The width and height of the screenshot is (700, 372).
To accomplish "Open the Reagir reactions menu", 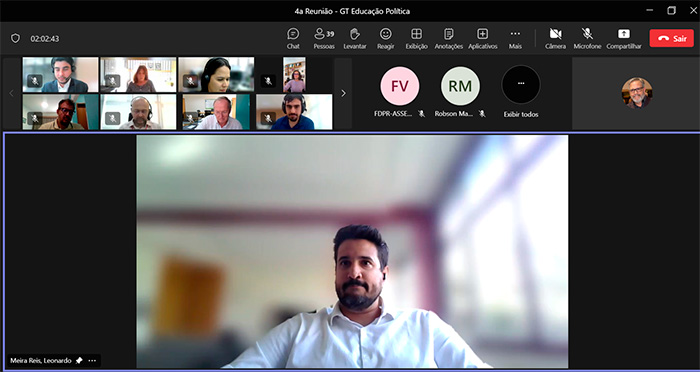I will tap(386, 38).
